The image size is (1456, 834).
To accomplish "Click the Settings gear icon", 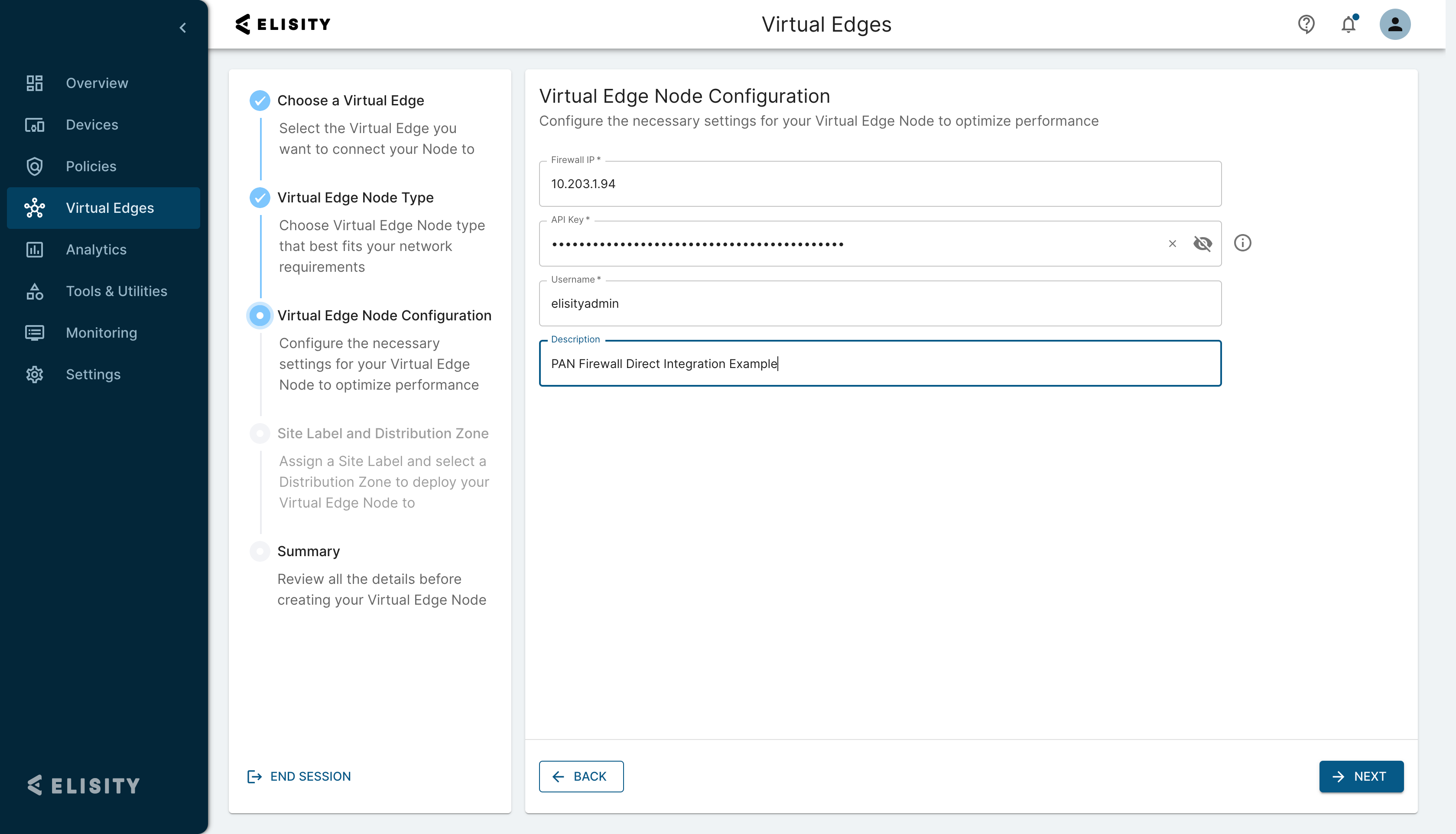I will point(34,375).
